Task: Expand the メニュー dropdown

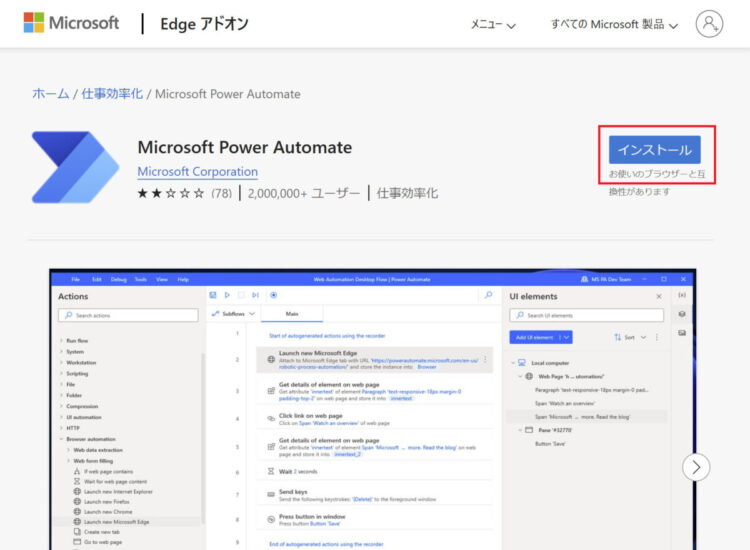Action: pos(493,24)
